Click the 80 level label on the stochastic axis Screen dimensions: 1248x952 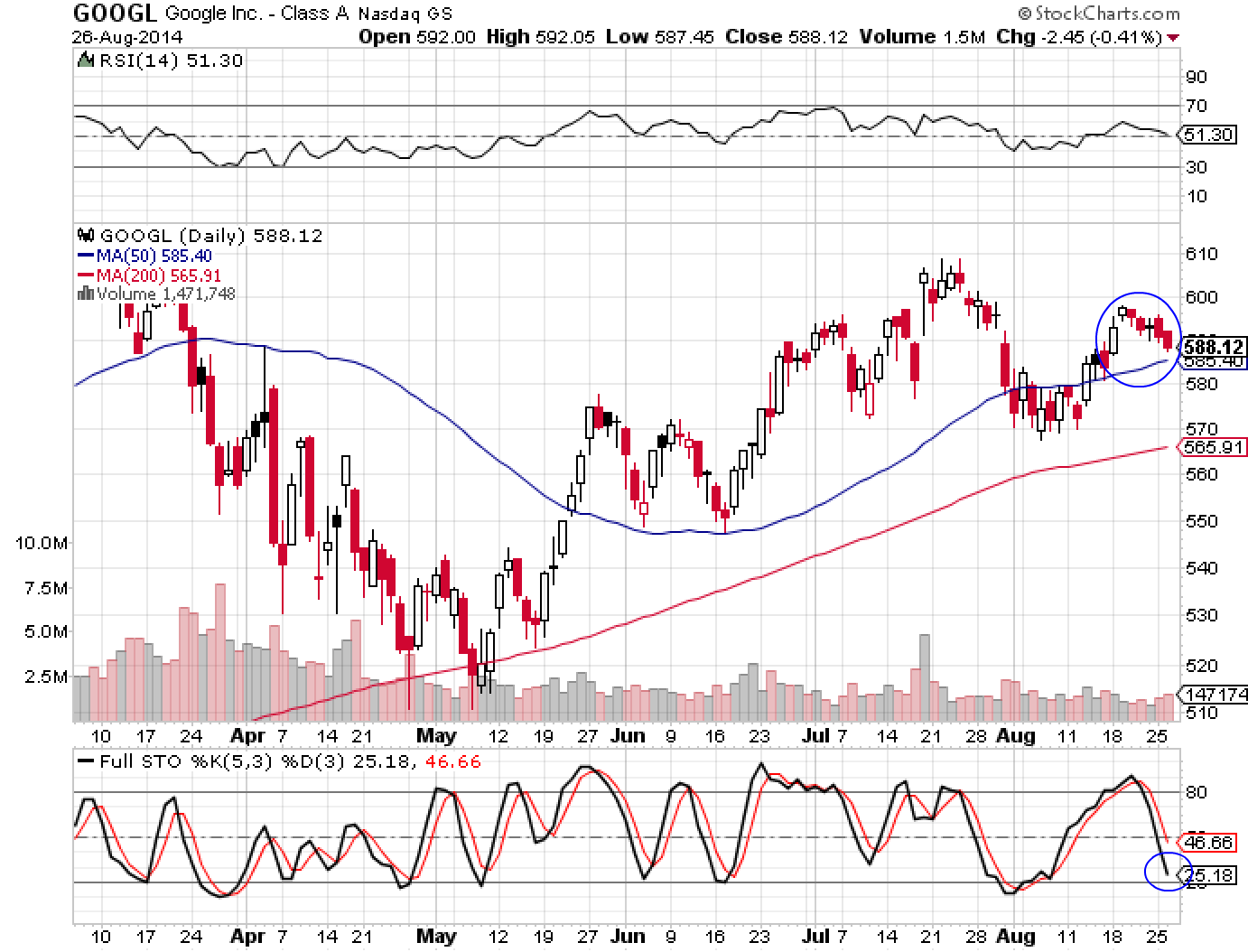(1197, 793)
